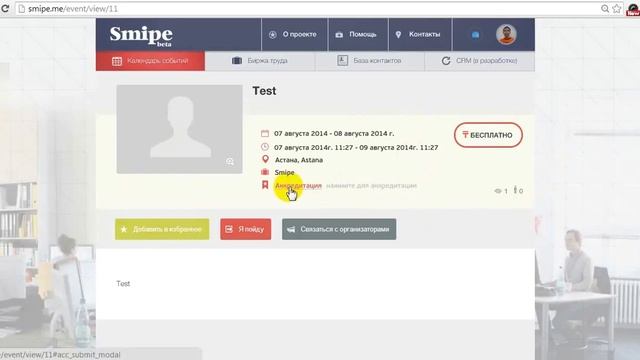
Task: Click the БЕСПЛАТНО price badge
Action: [x=488, y=135]
